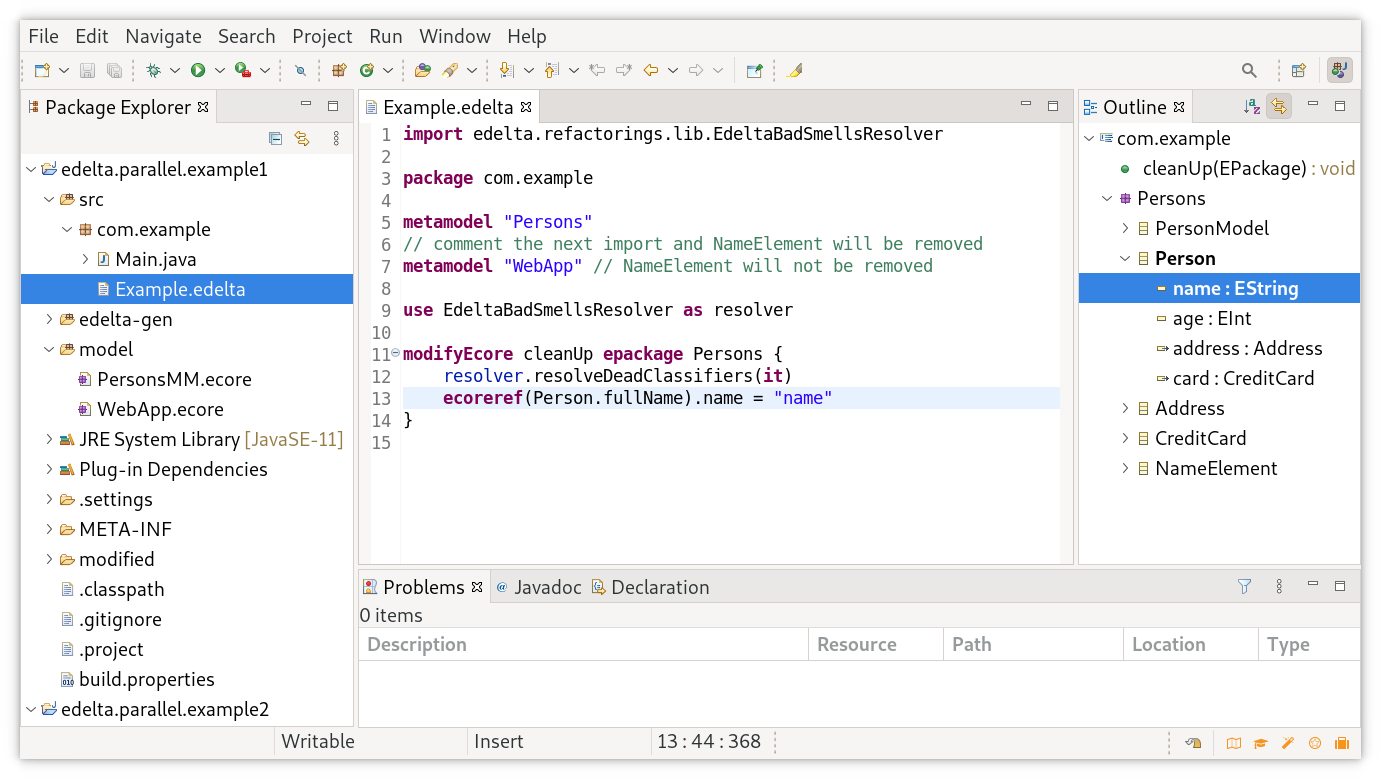Click the Skip All Breakpoints icon

[x=300, y=70]
